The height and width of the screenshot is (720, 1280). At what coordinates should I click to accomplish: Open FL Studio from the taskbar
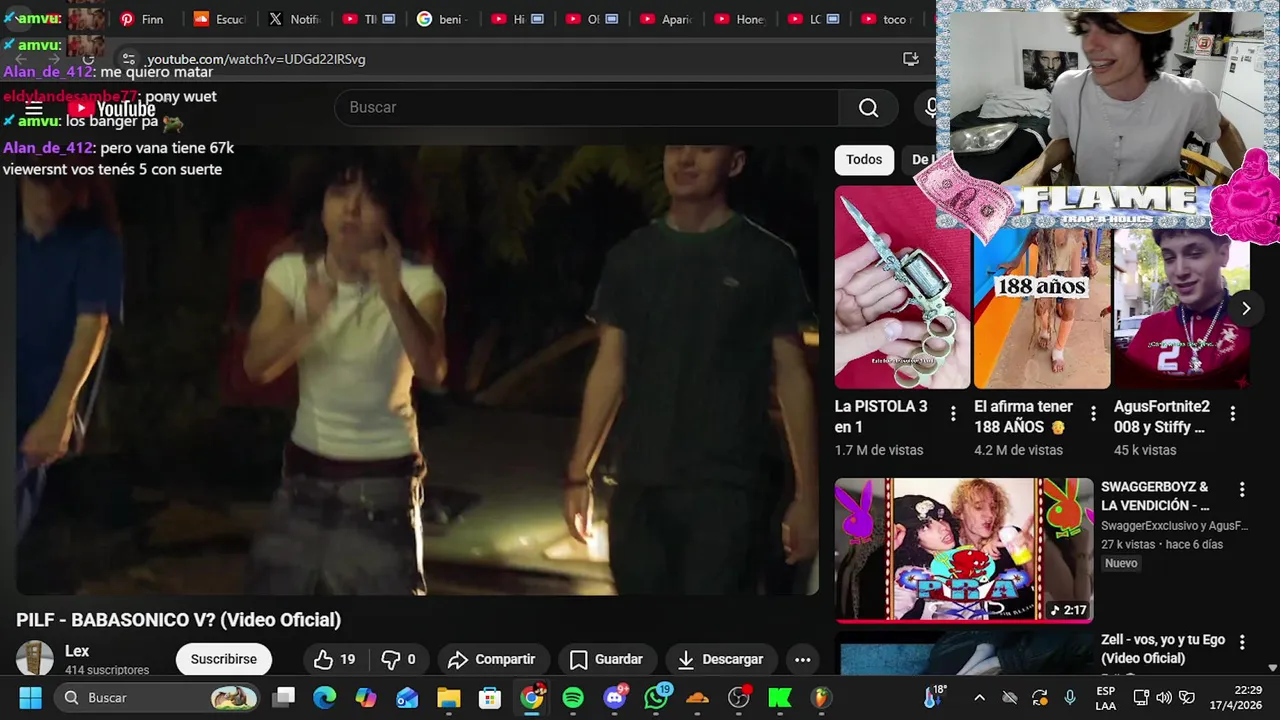coord(821,697)
